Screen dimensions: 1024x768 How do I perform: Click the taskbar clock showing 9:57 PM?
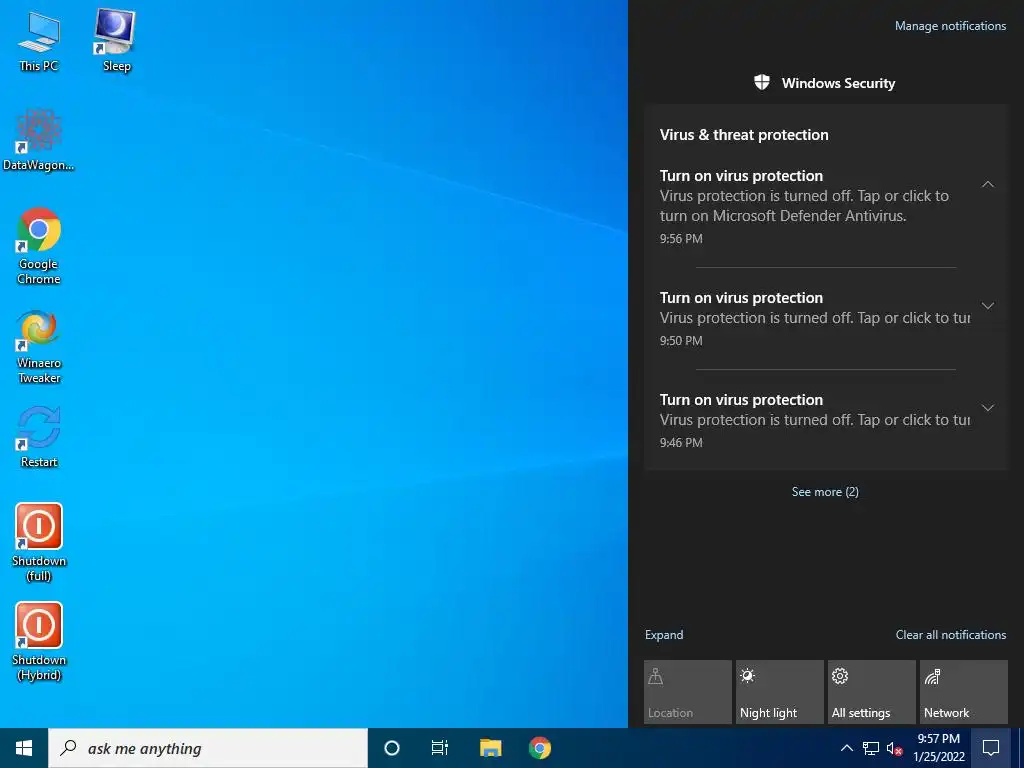pos(939,748)
